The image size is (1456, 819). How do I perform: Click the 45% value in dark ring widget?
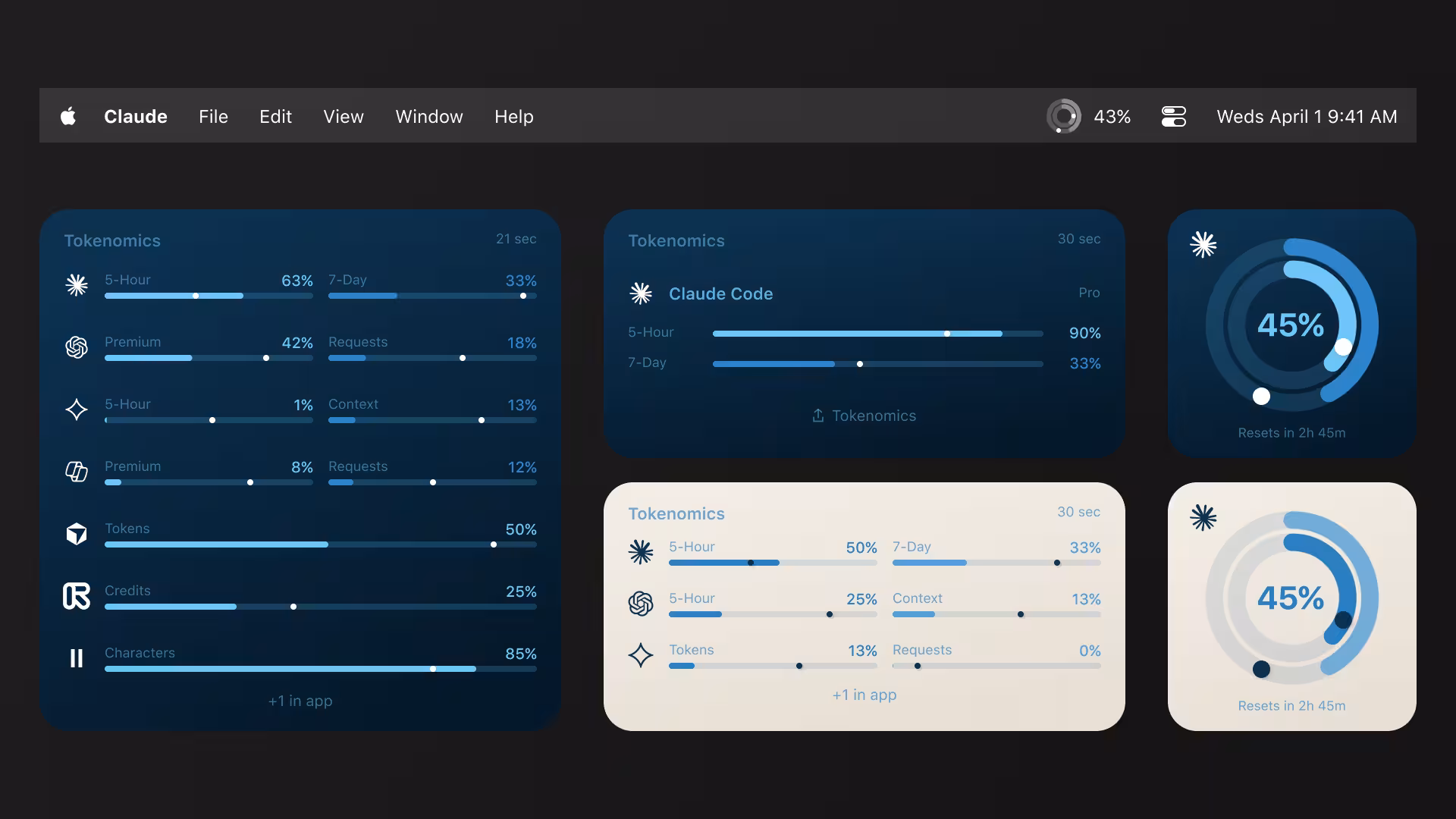1291,325
